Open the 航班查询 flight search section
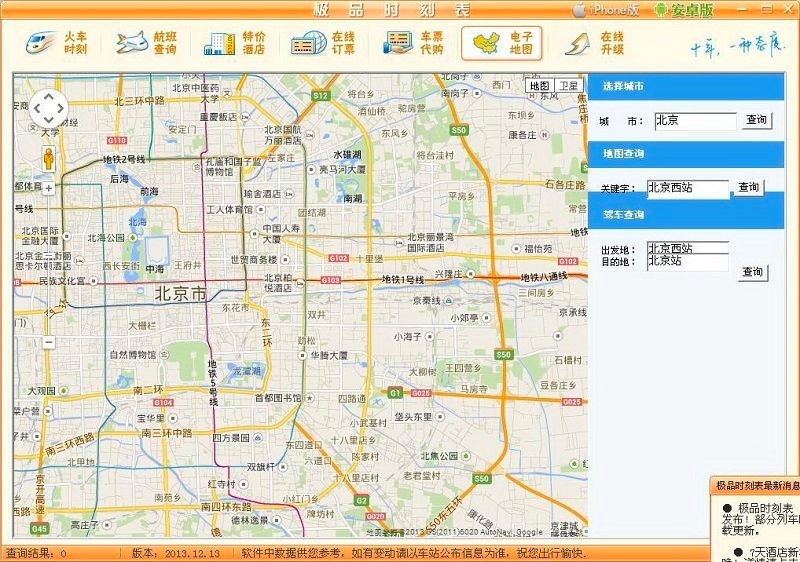This screenshot has height=562, width=800. [146, 43]
